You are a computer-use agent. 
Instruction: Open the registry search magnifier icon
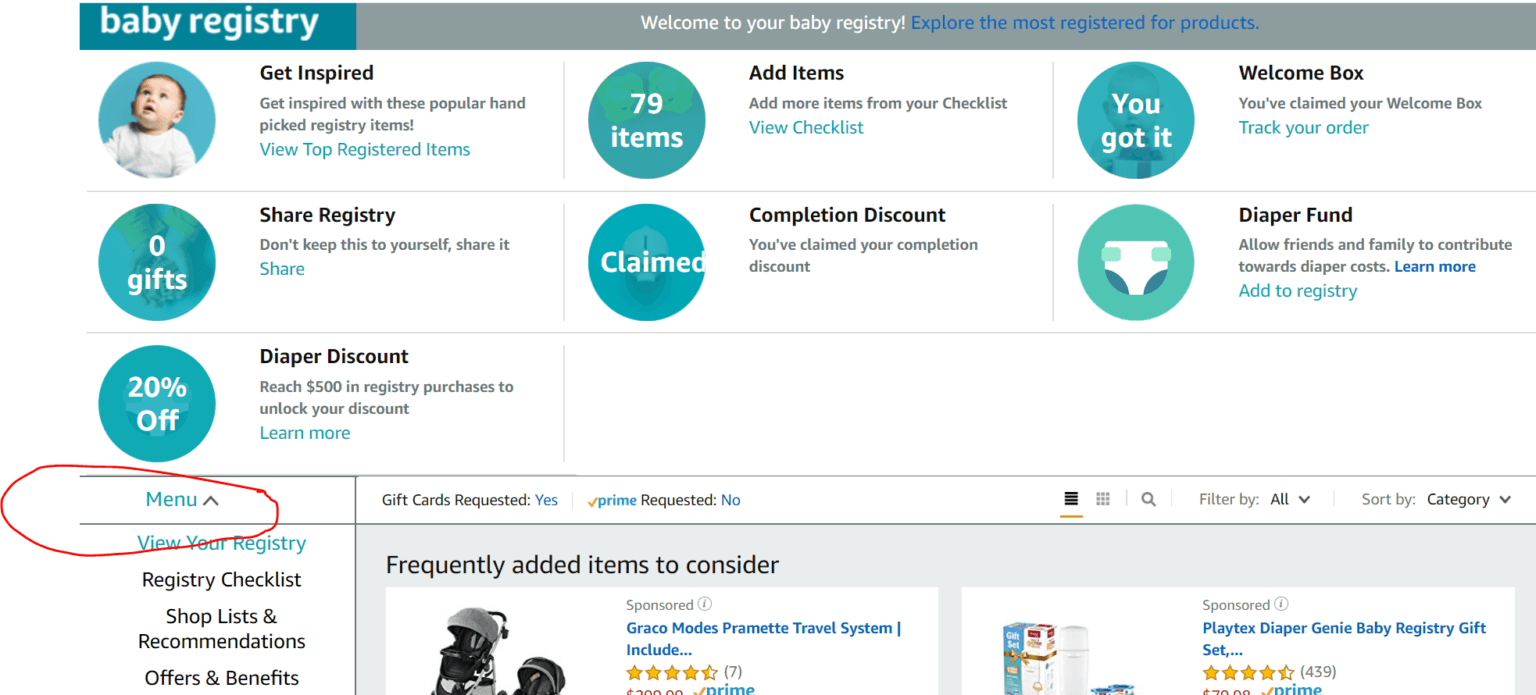pos(1147,498)
